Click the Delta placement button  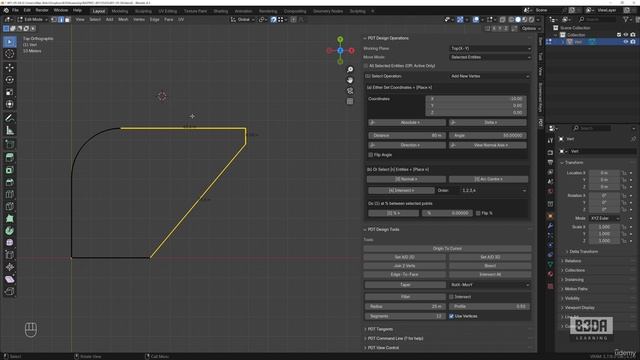[x=488, y=122]
